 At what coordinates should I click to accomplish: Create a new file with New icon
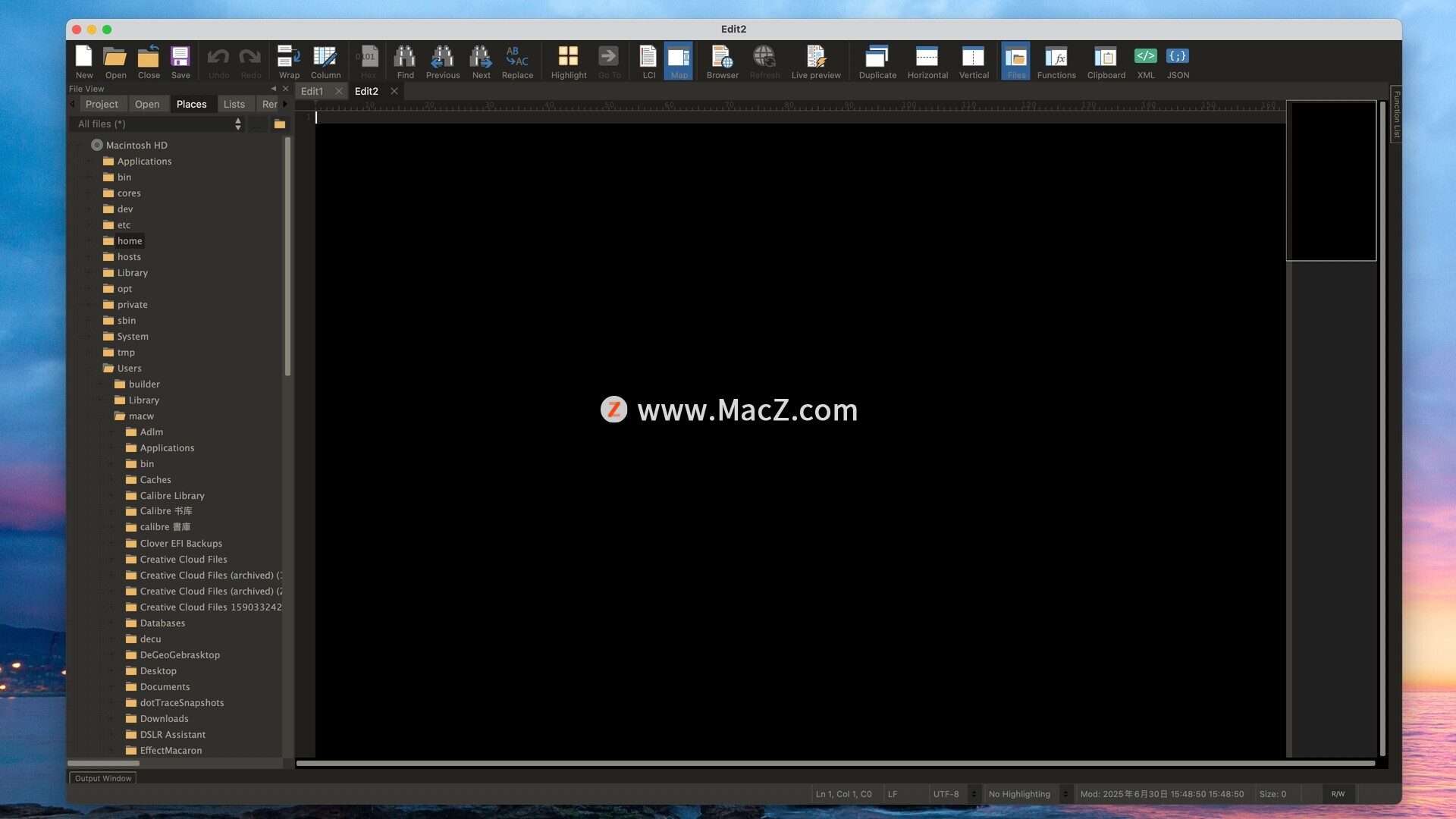[84, 61]
